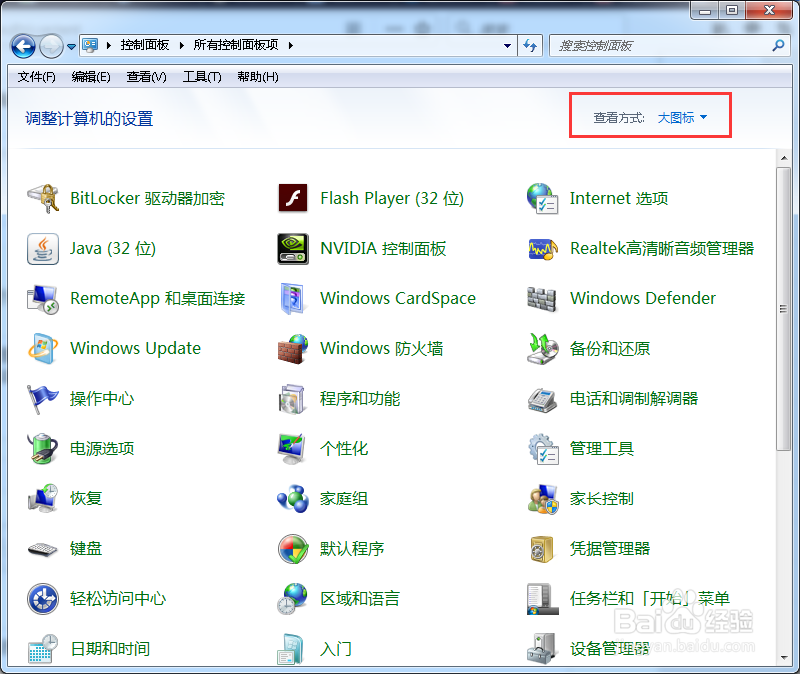Click the search magnifier icon
The height and width of the screenshot is (674, 800).
[x=779, y=45]
